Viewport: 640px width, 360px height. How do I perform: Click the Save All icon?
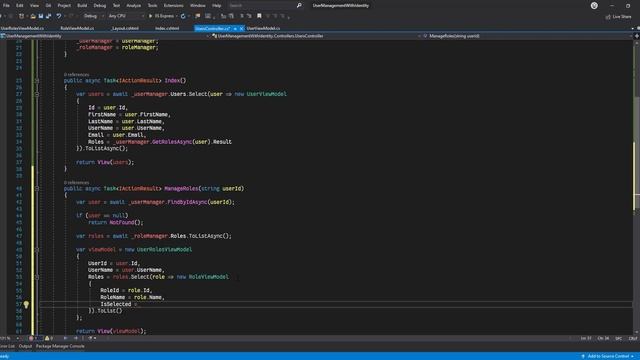point(49,16)
